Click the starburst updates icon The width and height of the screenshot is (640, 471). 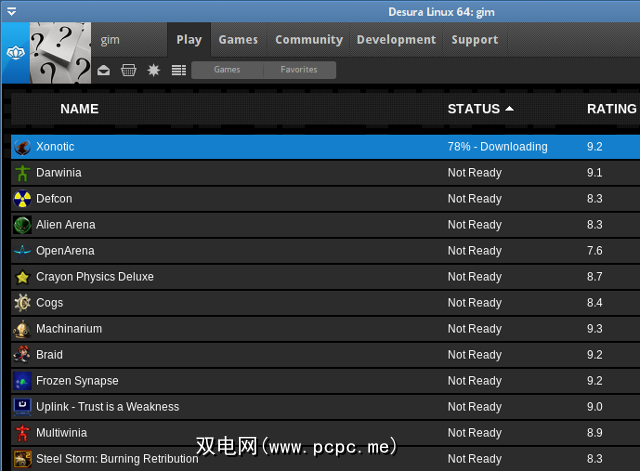click(x=154, y=70)
